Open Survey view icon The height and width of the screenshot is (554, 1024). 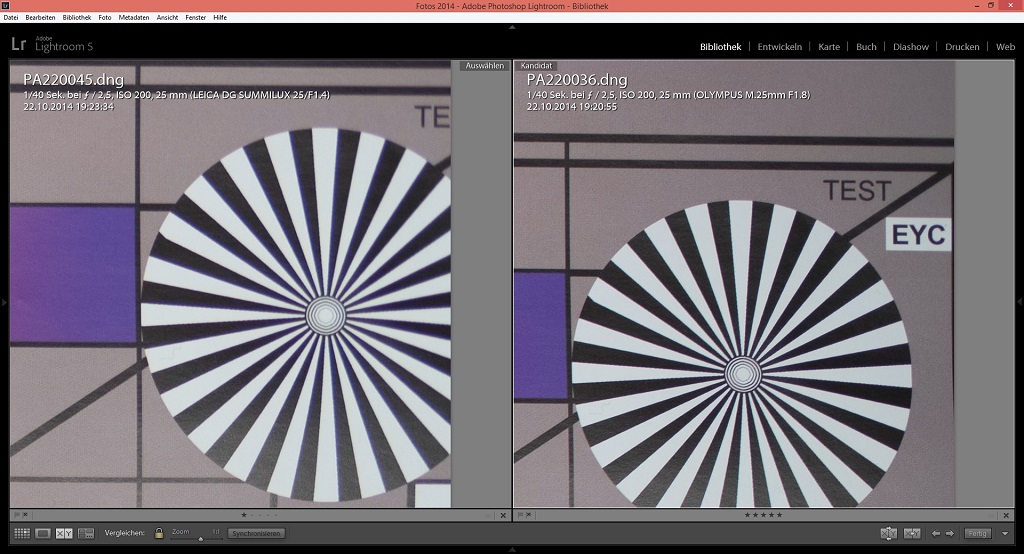pos(86,534)
